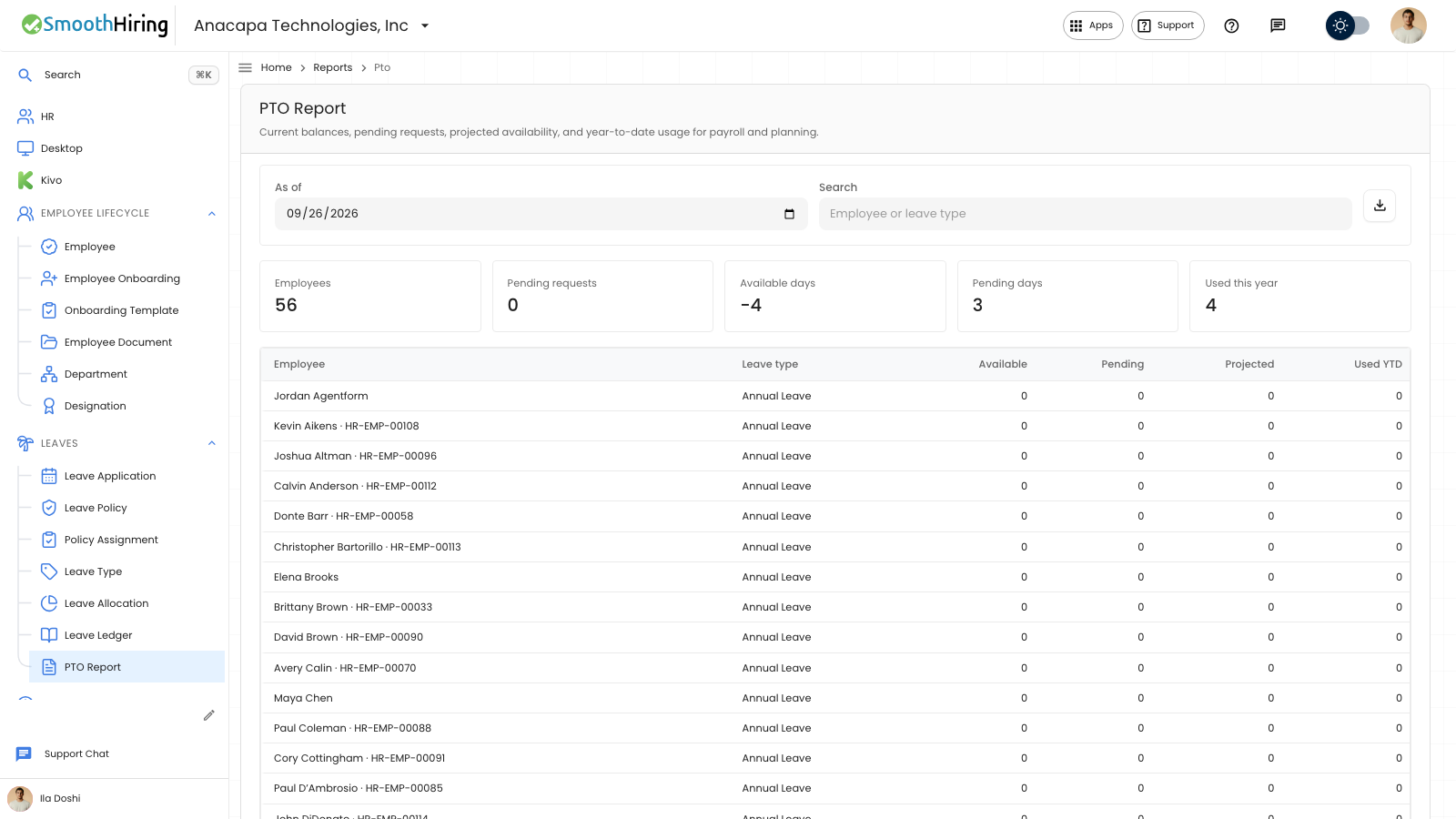Click the Apps button

click(1093, 25)
